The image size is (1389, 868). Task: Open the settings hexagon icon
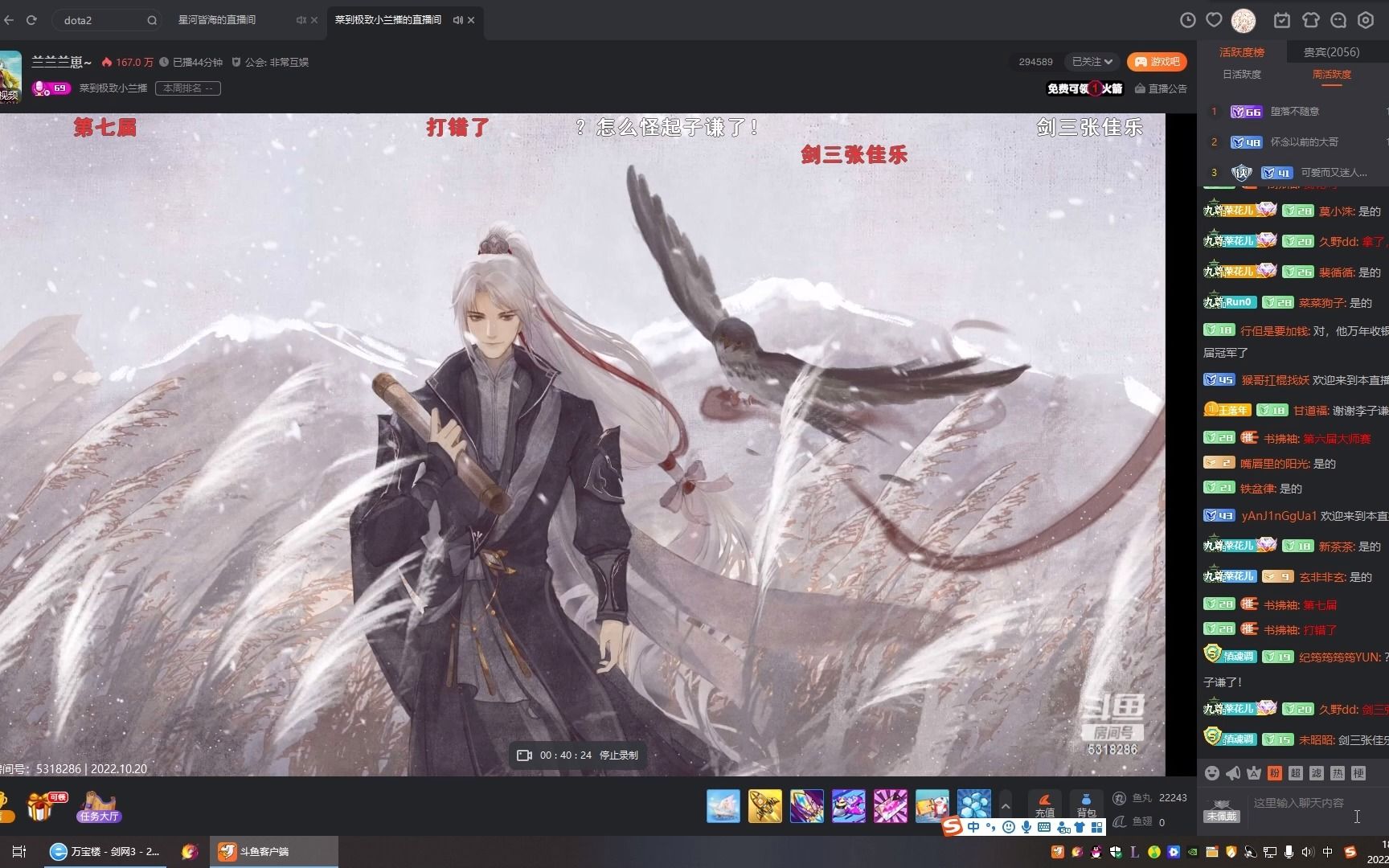pyautogui.click(x=1366, y=20)
